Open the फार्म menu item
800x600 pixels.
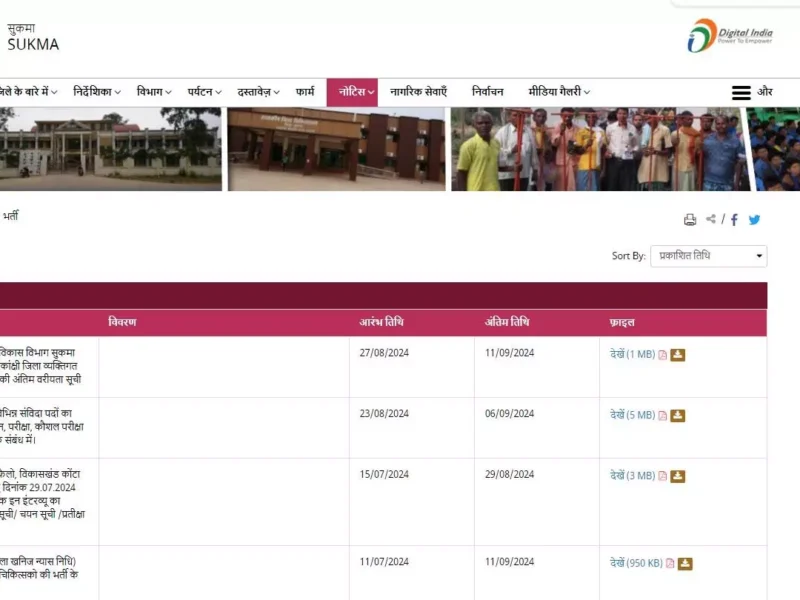305,92
